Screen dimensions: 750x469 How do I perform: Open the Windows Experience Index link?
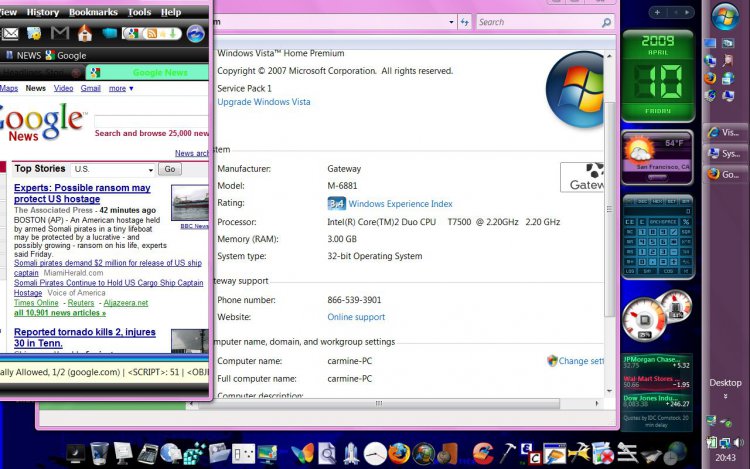(400, 204)
